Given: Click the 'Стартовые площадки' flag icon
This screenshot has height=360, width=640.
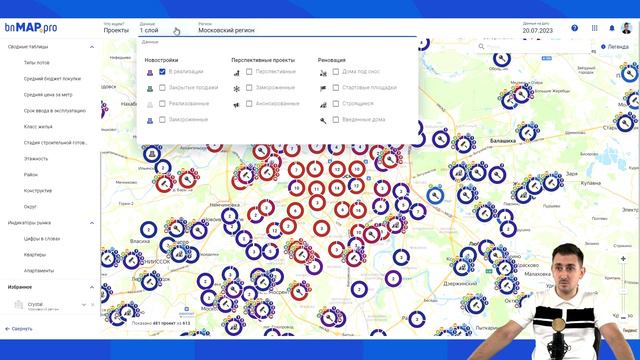Looking at the screenshot, I should point(323,89).
